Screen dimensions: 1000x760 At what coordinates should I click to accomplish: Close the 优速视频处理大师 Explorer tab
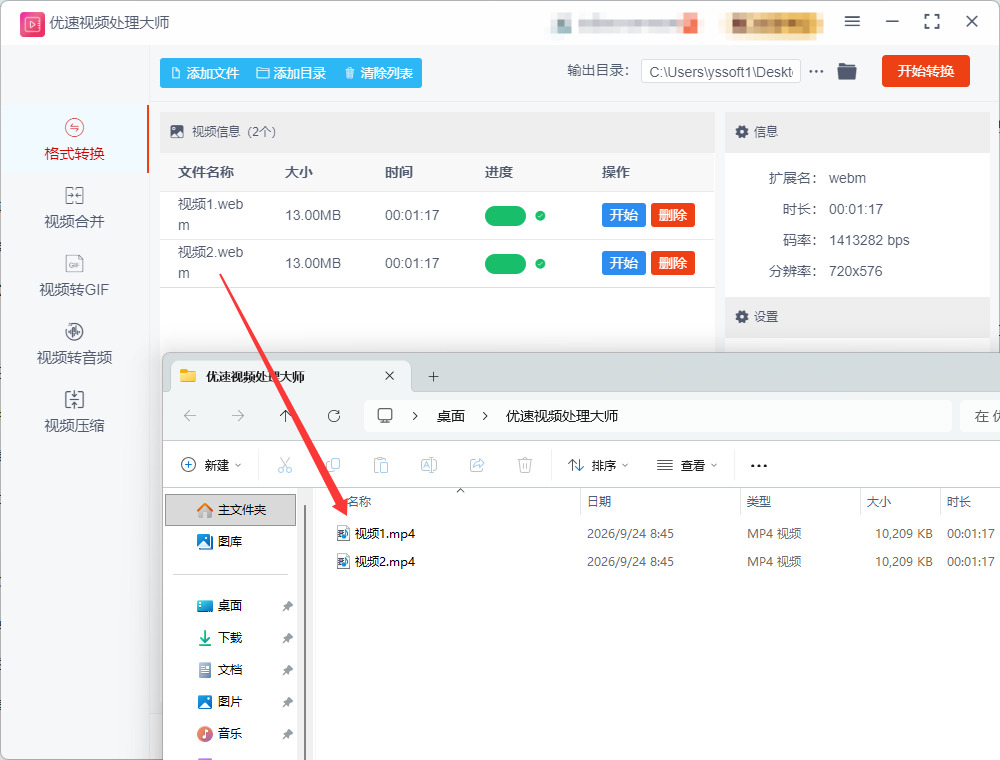click(390, 376)
